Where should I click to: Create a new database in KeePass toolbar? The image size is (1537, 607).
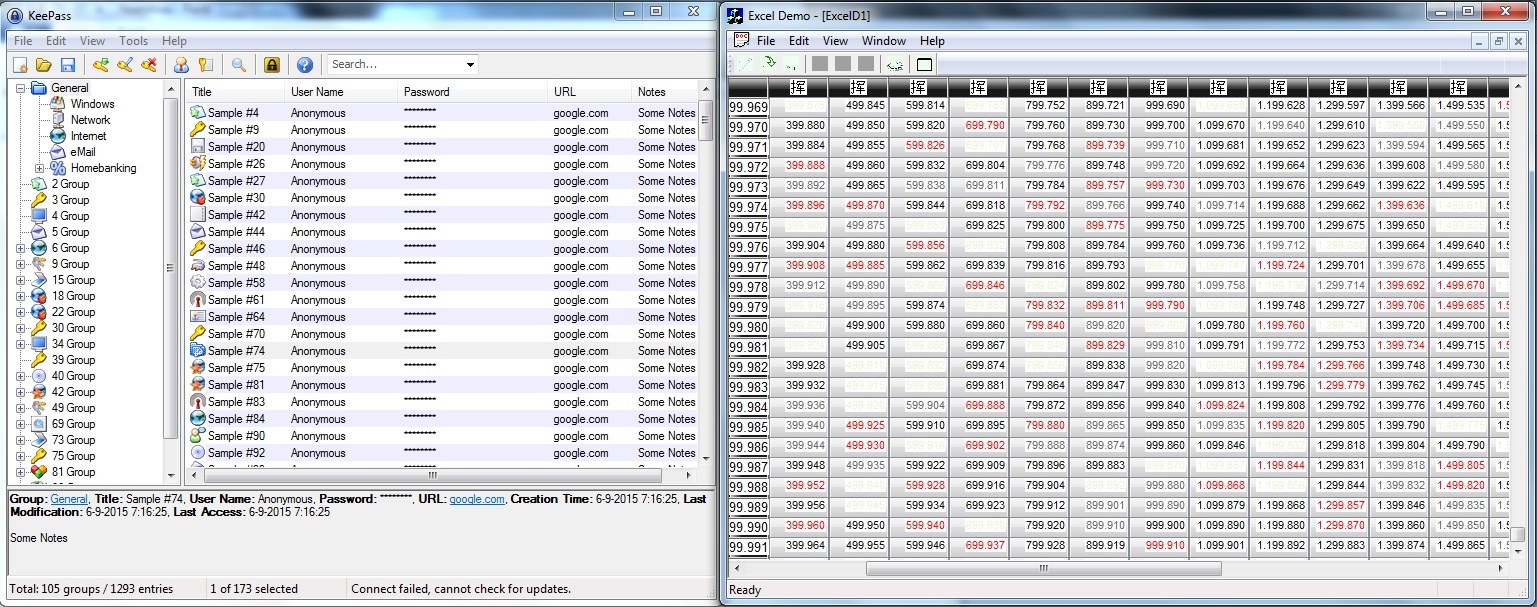(x=20, y=65)
